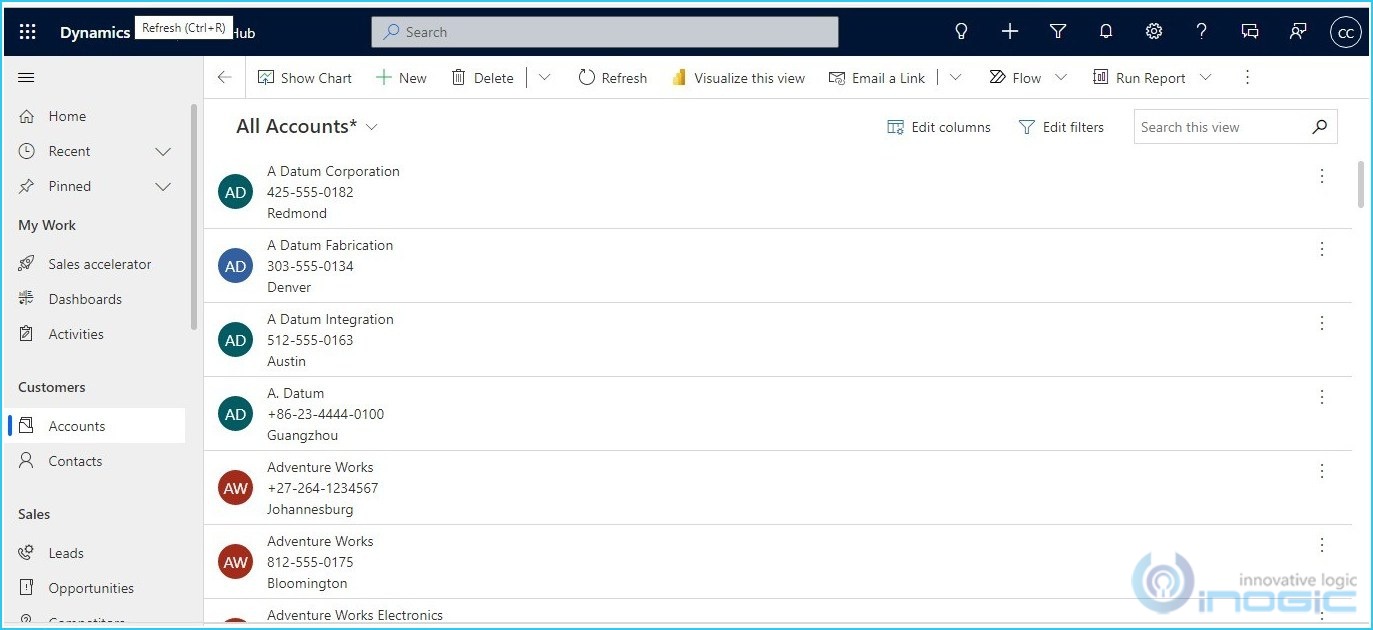1373x630 pixels.
Task: Select Accounts in the sidebar
Action: tap(96, 426)
